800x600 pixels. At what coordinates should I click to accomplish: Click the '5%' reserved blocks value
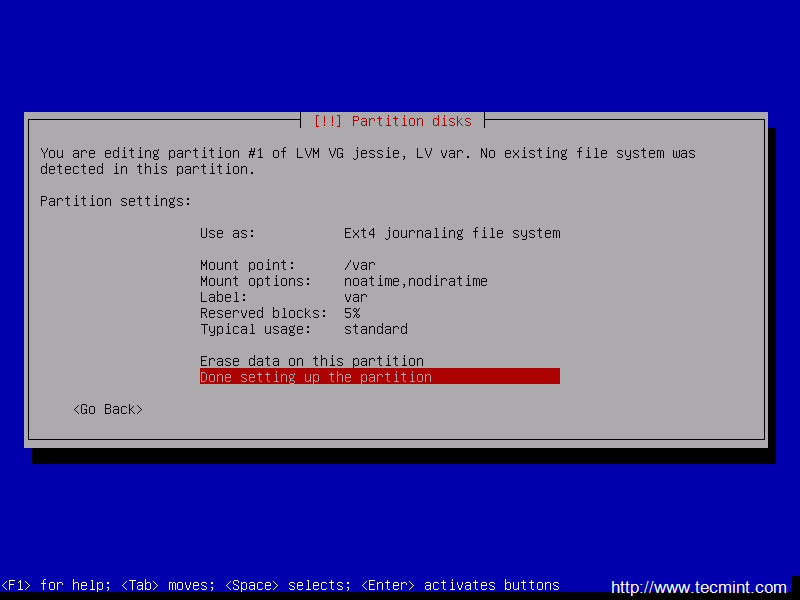[x=352, y=313]
